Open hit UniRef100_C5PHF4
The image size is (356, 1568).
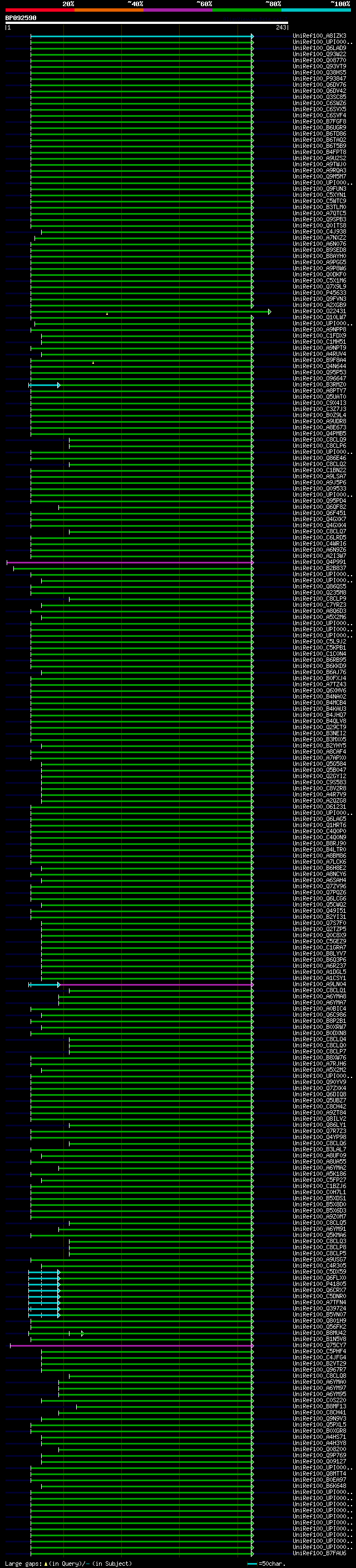point(319,1351)
